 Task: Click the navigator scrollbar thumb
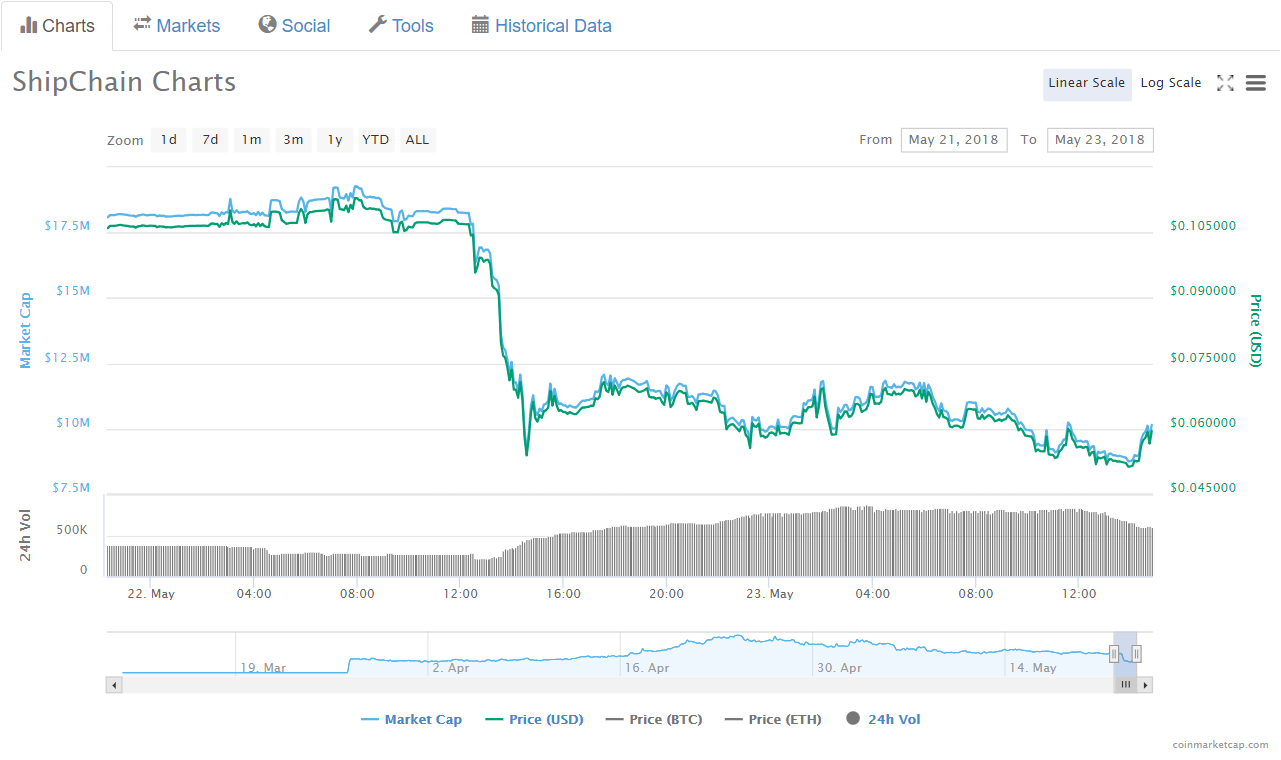tap(1126, 685)
